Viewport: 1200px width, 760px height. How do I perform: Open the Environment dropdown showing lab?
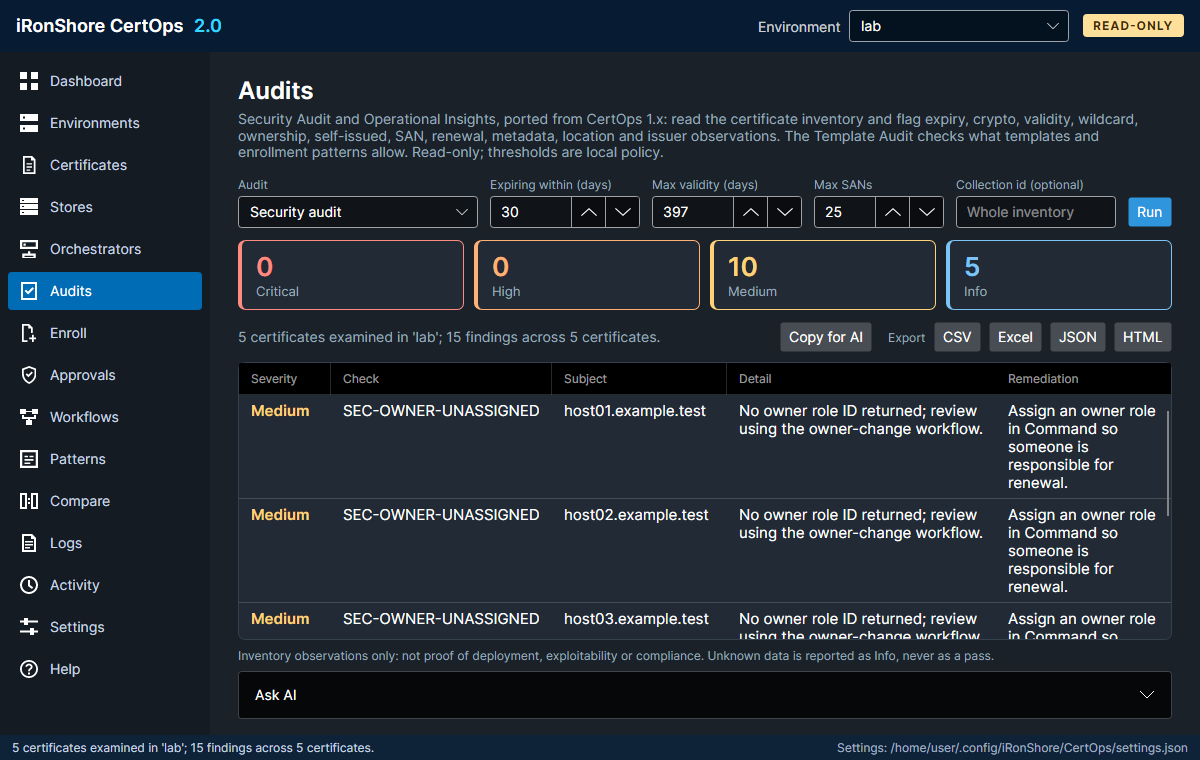coord(959,26)
